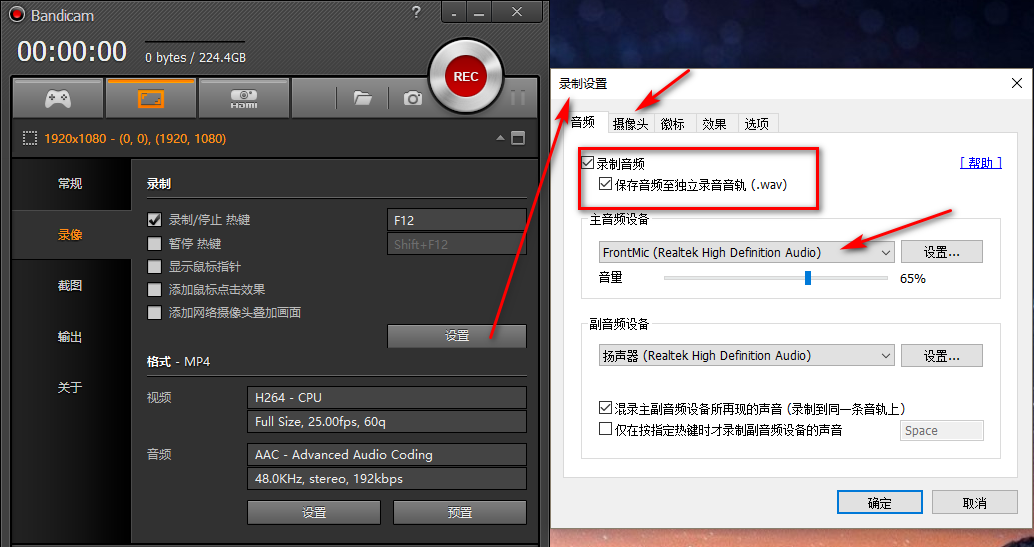
Task: Click the Space hotkey field
Action: click(x=942, y=430)
